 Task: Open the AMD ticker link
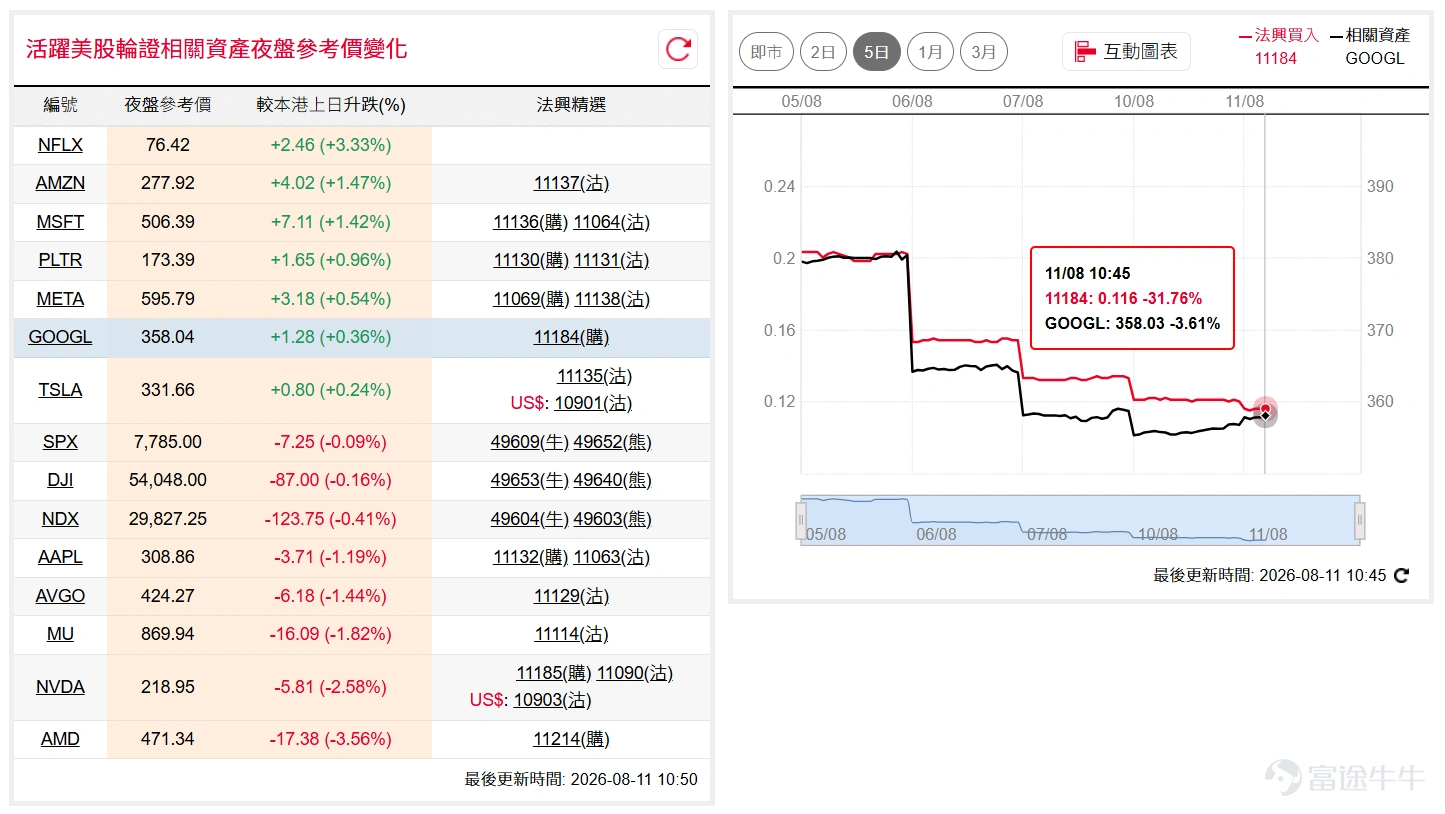click(x=60, y=739)
